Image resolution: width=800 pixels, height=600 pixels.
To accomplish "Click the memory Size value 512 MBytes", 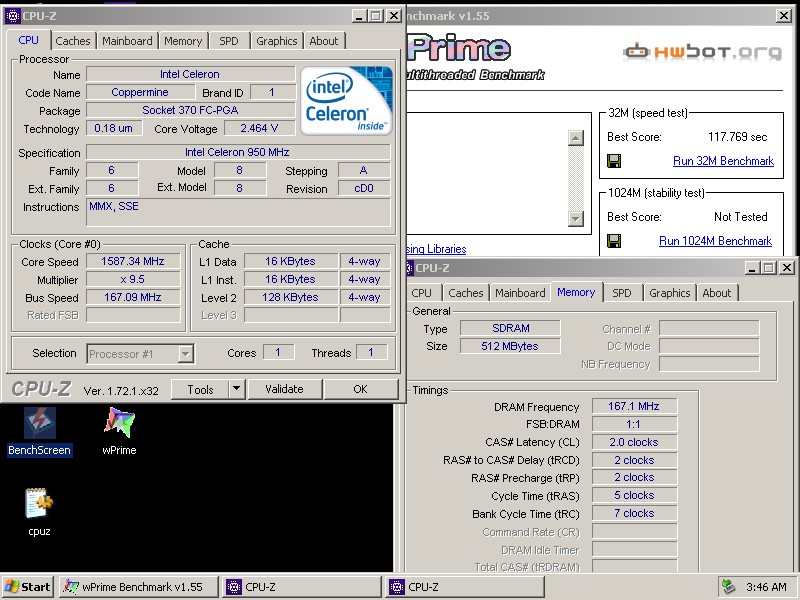I will coord(510,346).
